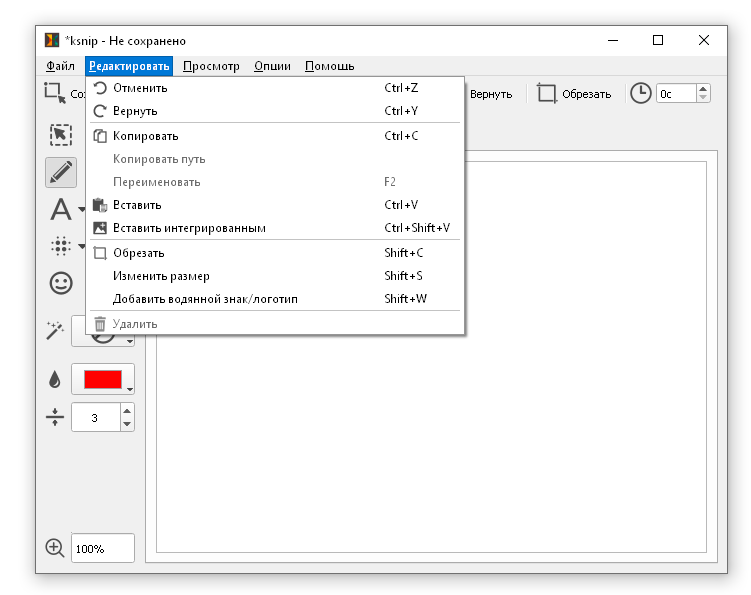
Task: Choose Вставить in the edit menu
Action: coord(275,205)
